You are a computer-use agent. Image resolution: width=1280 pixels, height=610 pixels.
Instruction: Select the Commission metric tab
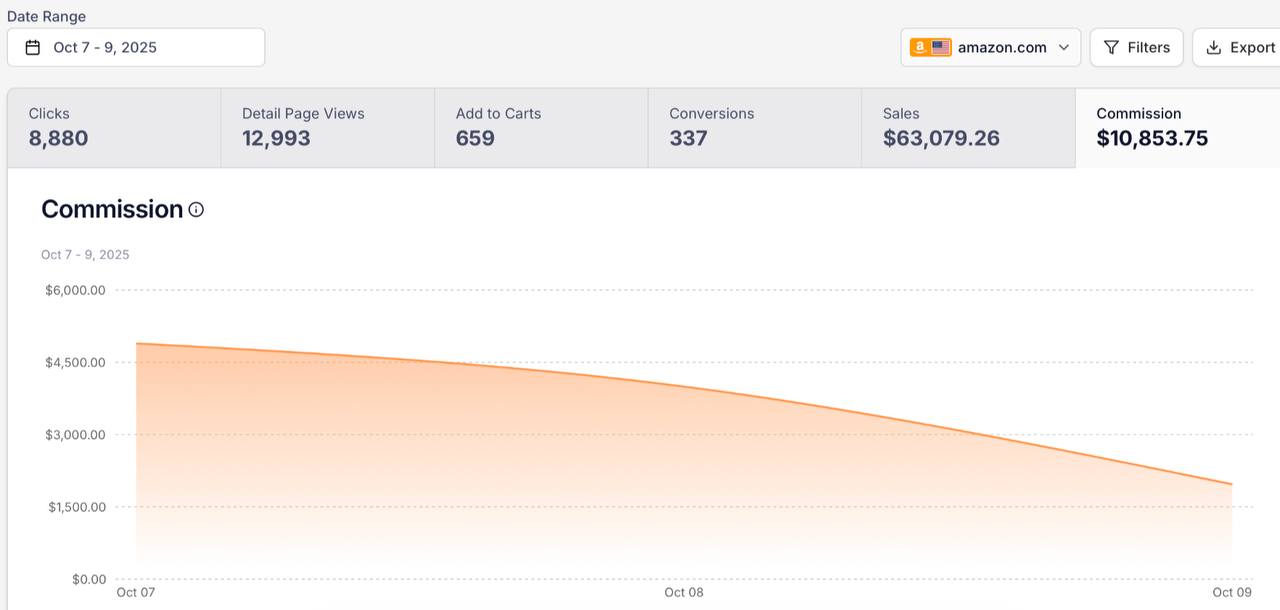tap(1176, 127)
